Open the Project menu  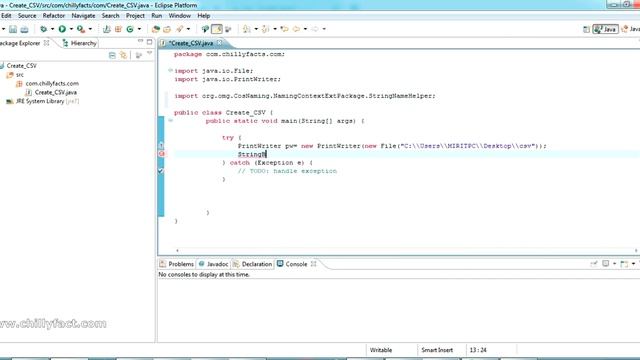[135, 16]
